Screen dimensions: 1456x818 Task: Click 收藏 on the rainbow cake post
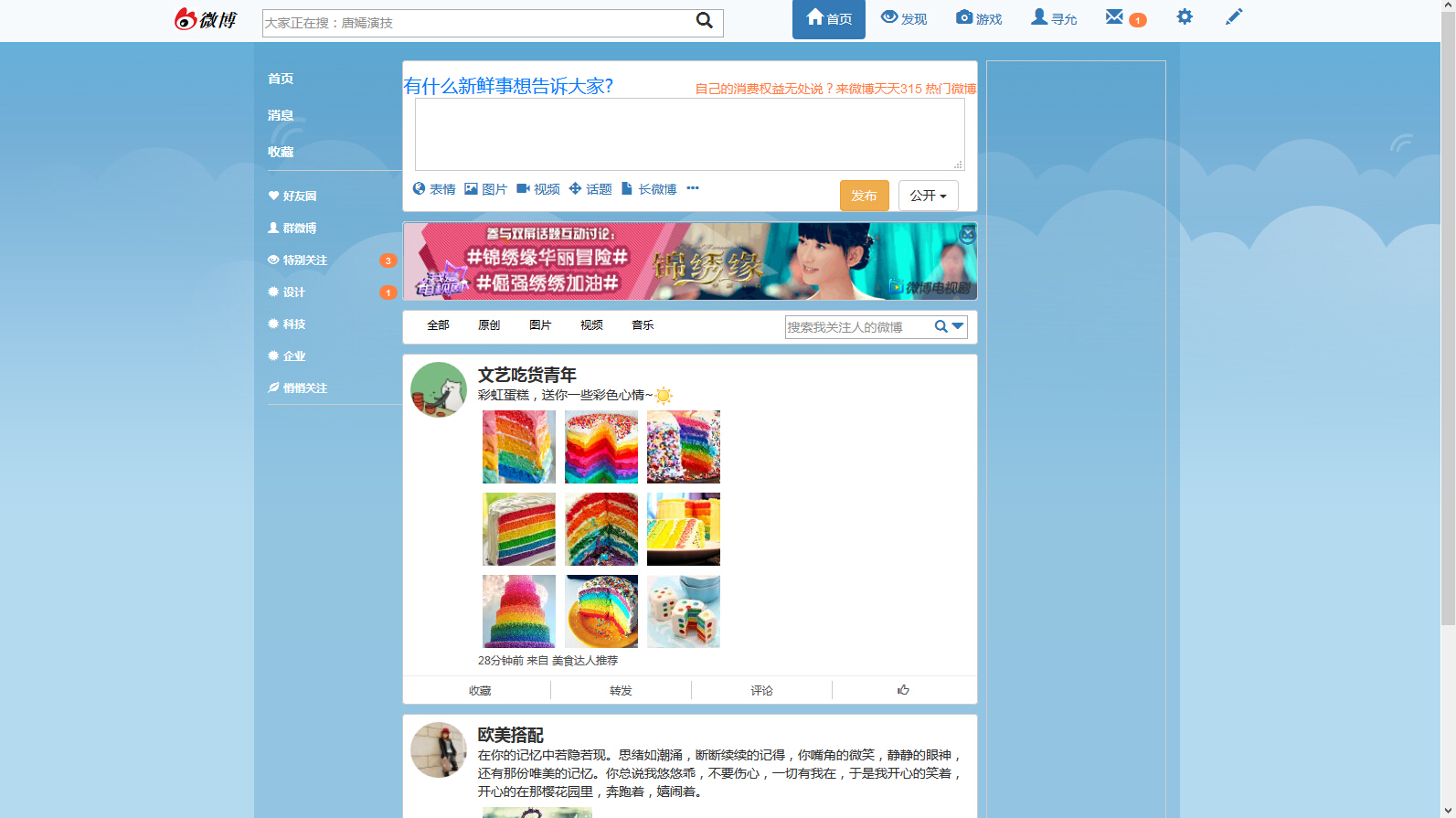[480, 691]
